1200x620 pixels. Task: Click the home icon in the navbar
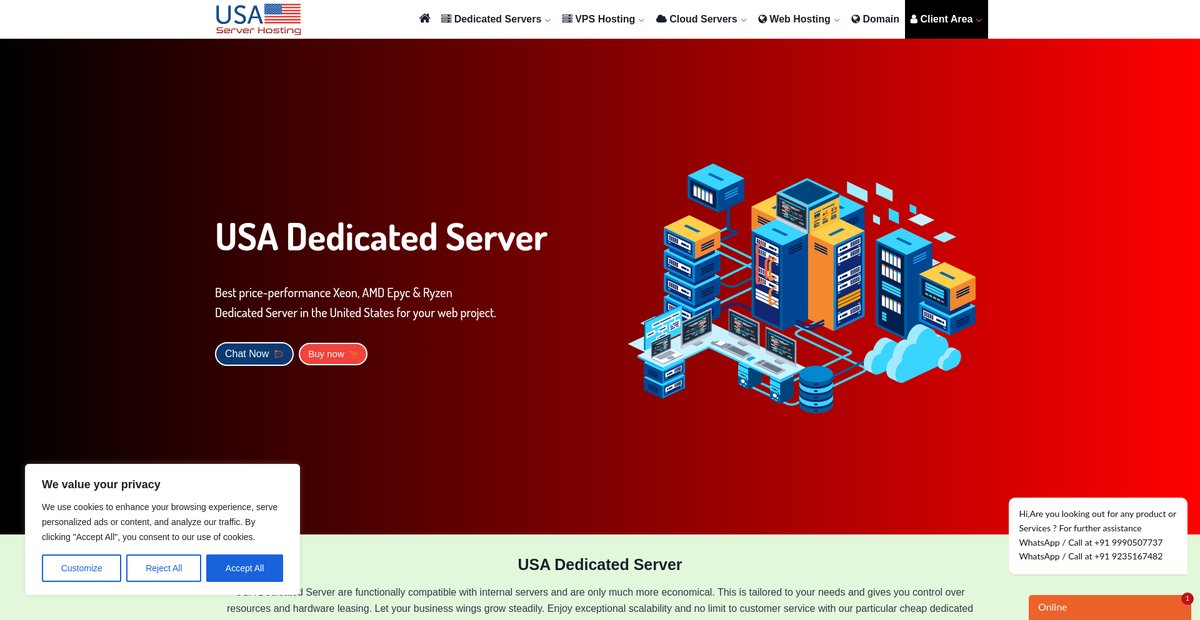click(424, 18)
